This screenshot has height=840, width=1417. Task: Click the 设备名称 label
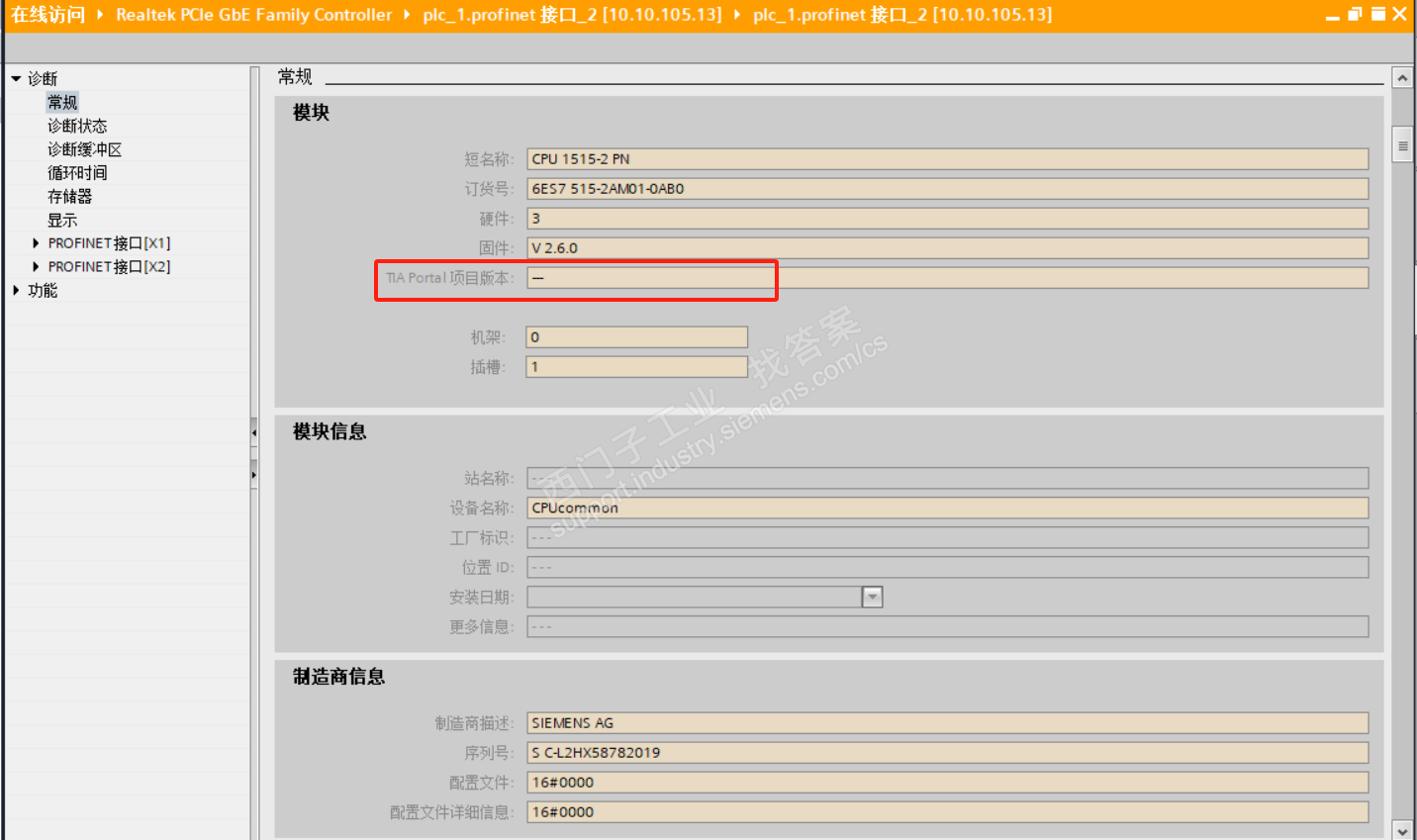tap(482, 509)
